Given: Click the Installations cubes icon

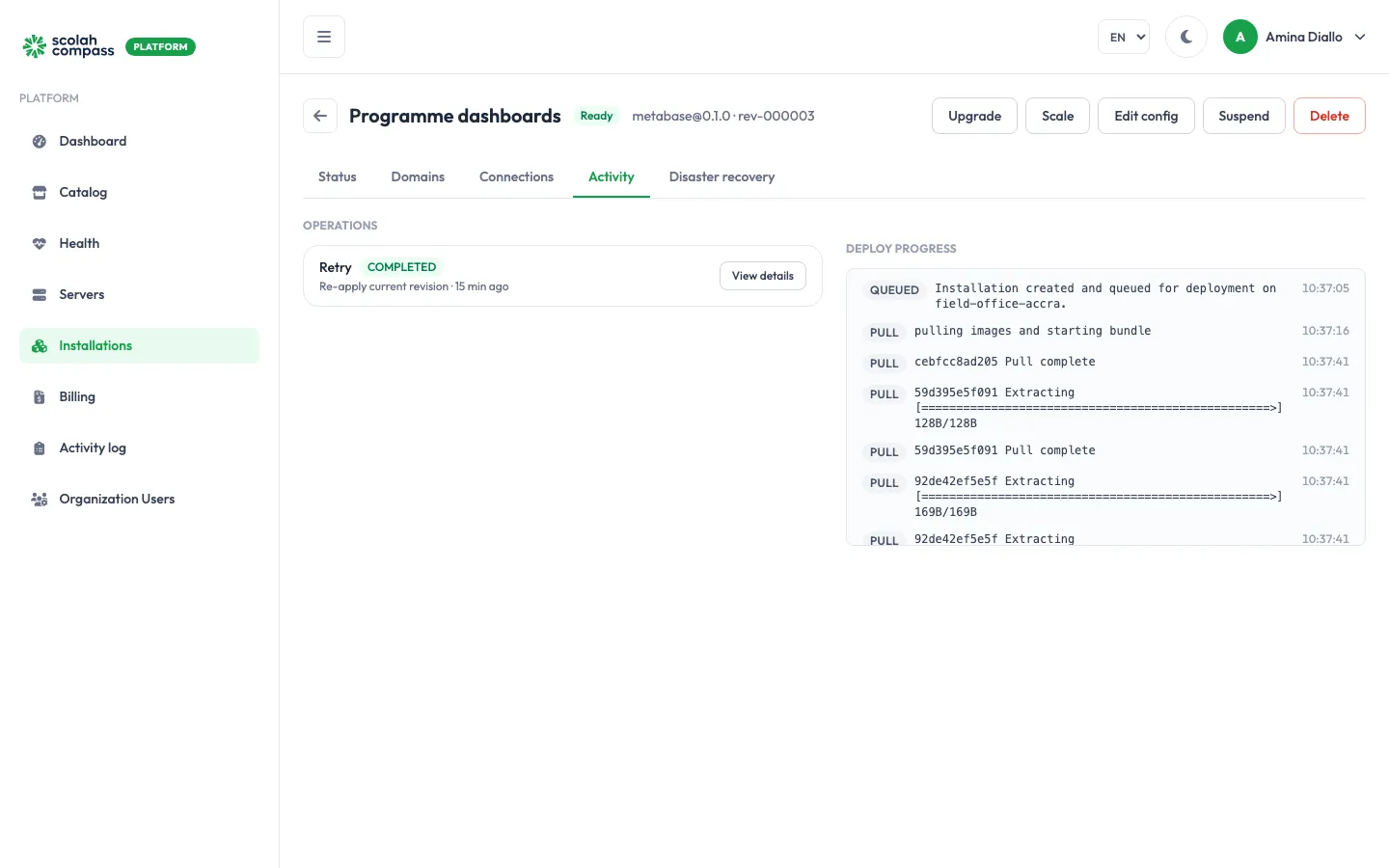Looking at the screenshot, I should click(40, 346).
